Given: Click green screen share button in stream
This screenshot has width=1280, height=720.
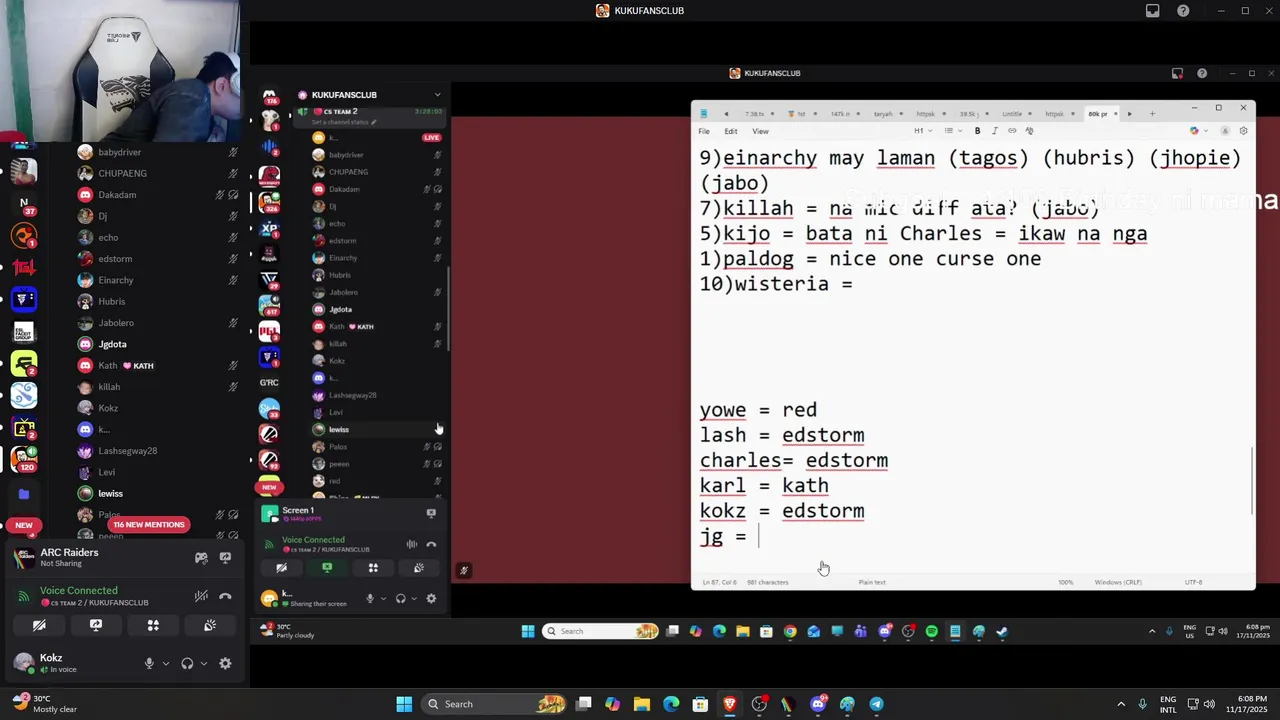Looking at the screenshot, I should 327,568.
